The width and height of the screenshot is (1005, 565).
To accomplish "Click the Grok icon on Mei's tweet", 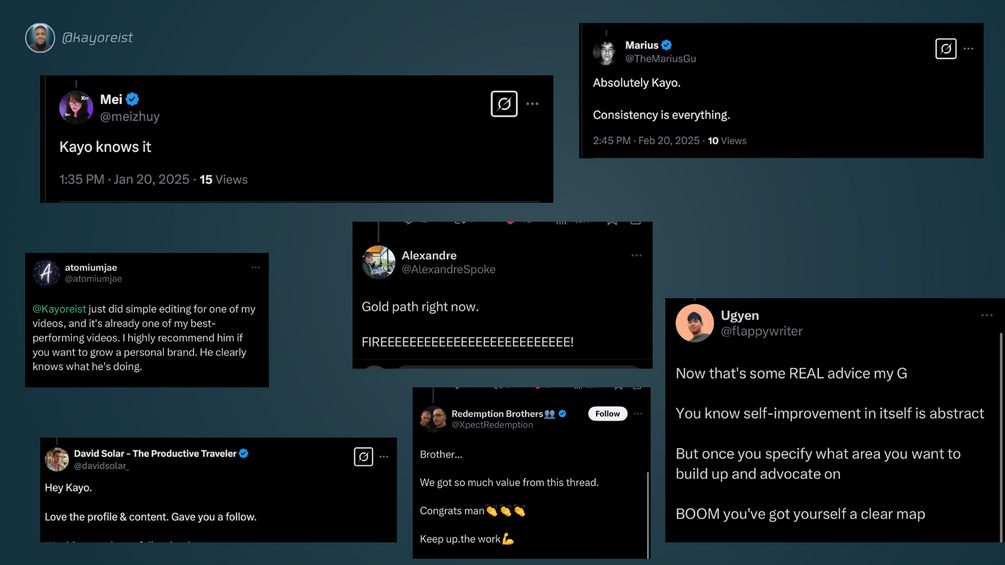I will [x=504, y=104].
